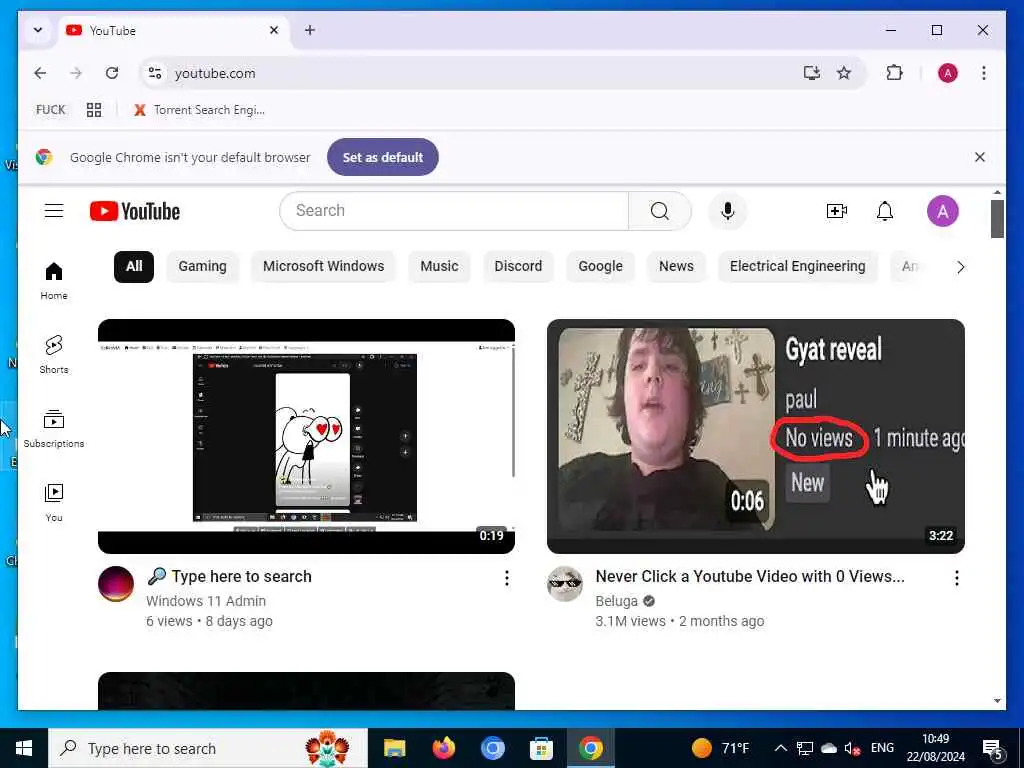
Task: Launch Firefox from taskbar
Action: [444, 748]
